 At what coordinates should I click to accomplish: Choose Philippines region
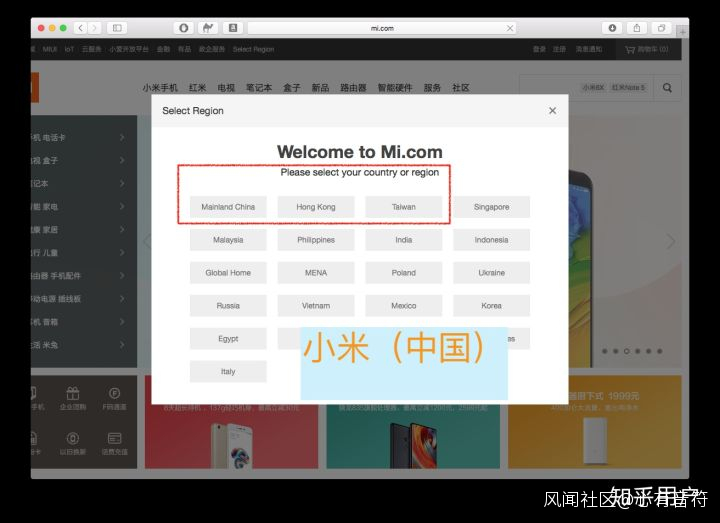click(x=316, y=240)
